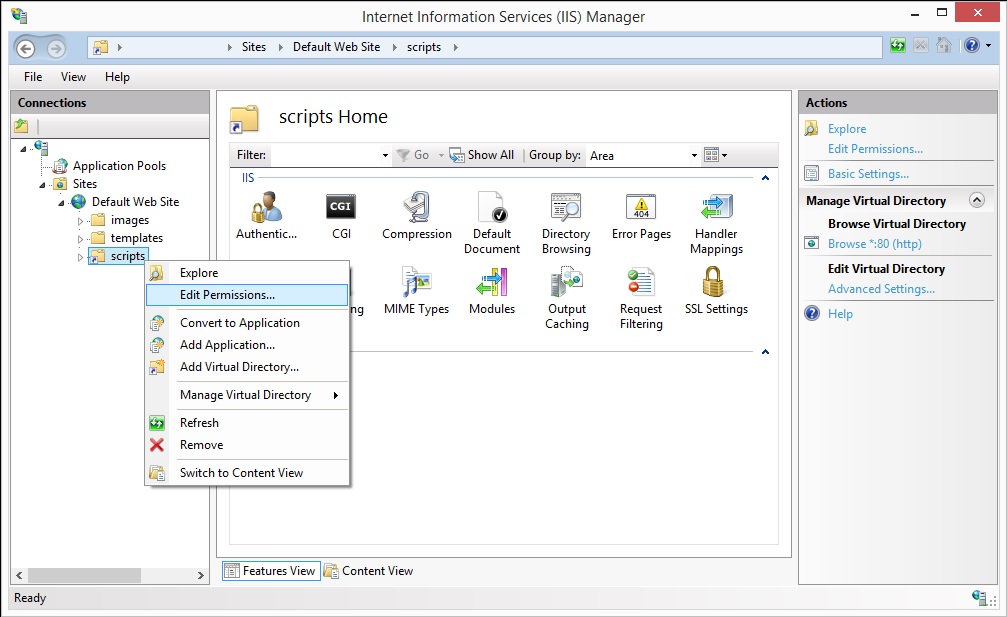This screenshot has width=1007, height=617.
Task: Expand the scripts tree node
Action: 80,257
